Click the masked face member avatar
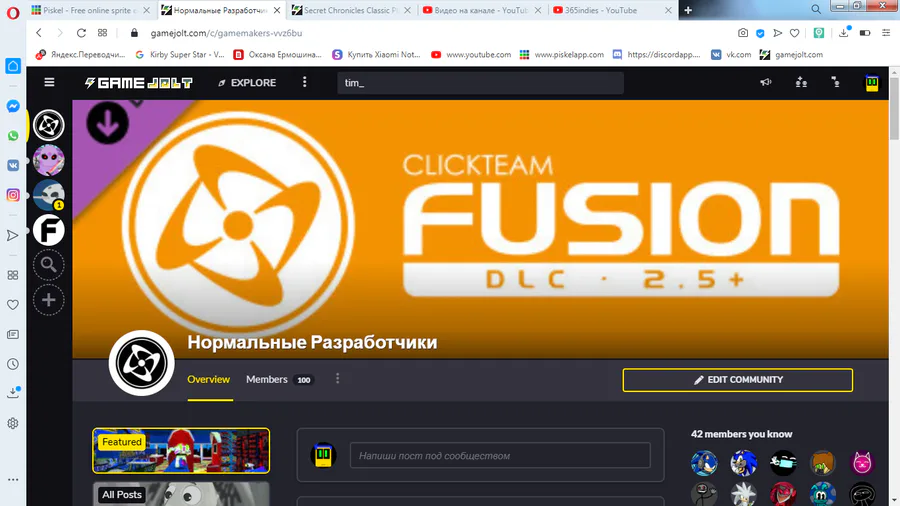900x506 pixels. pos(783,464)
